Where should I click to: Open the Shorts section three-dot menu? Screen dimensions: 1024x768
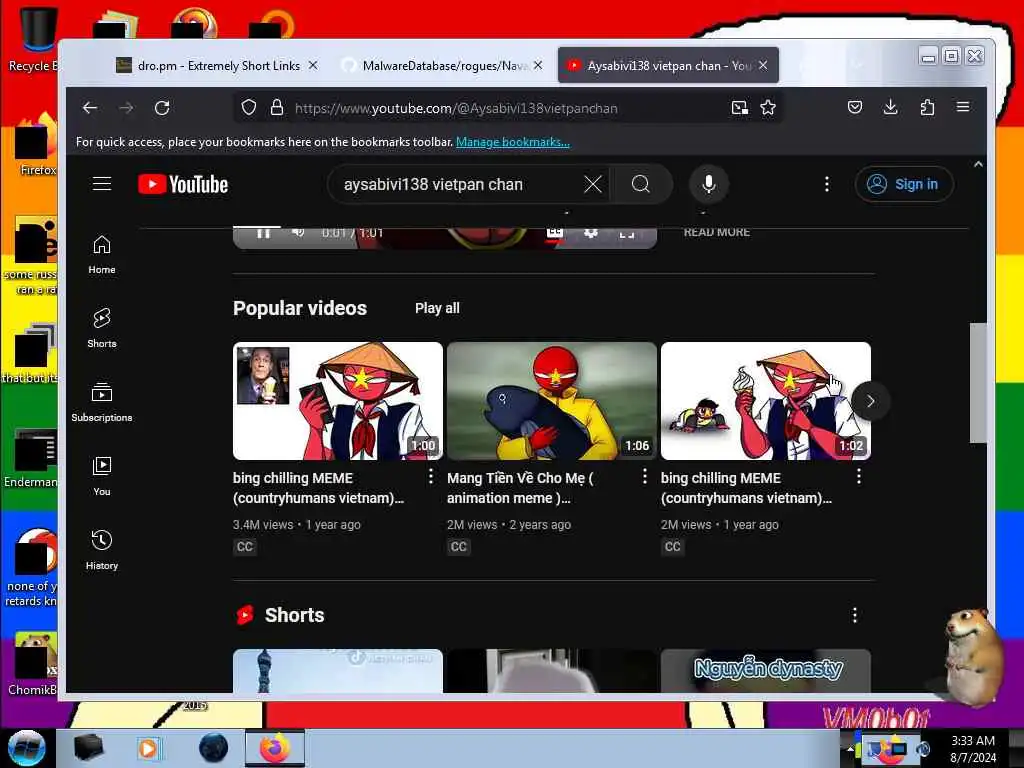click(855, 615)
